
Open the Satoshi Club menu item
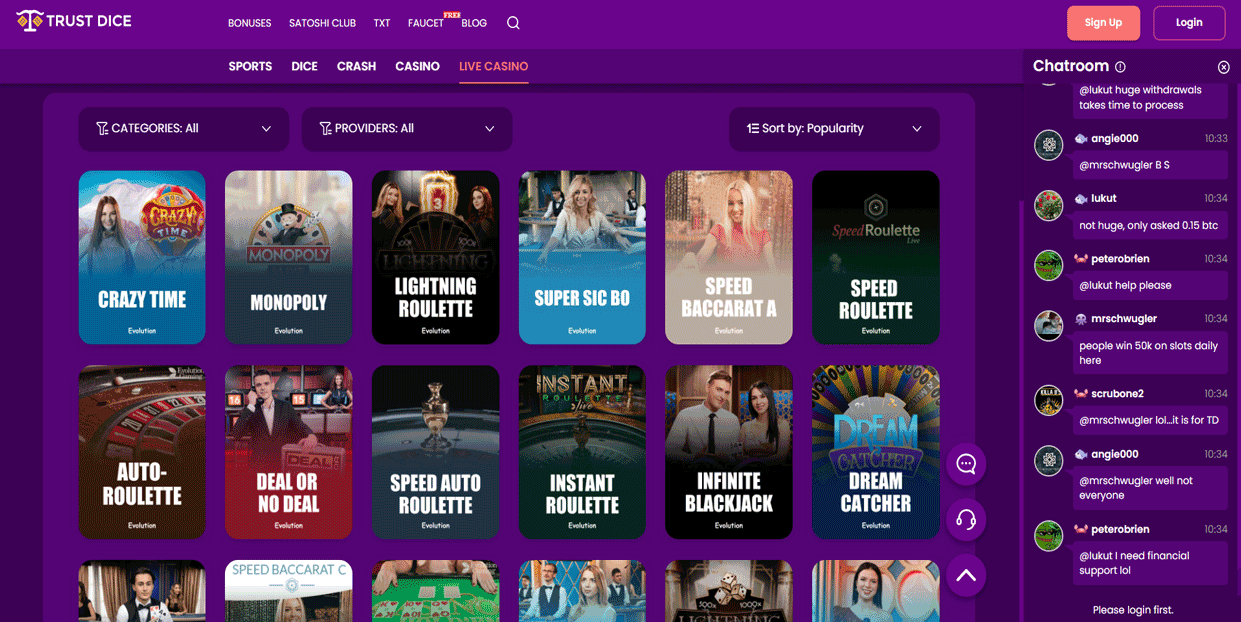[322, 23]
